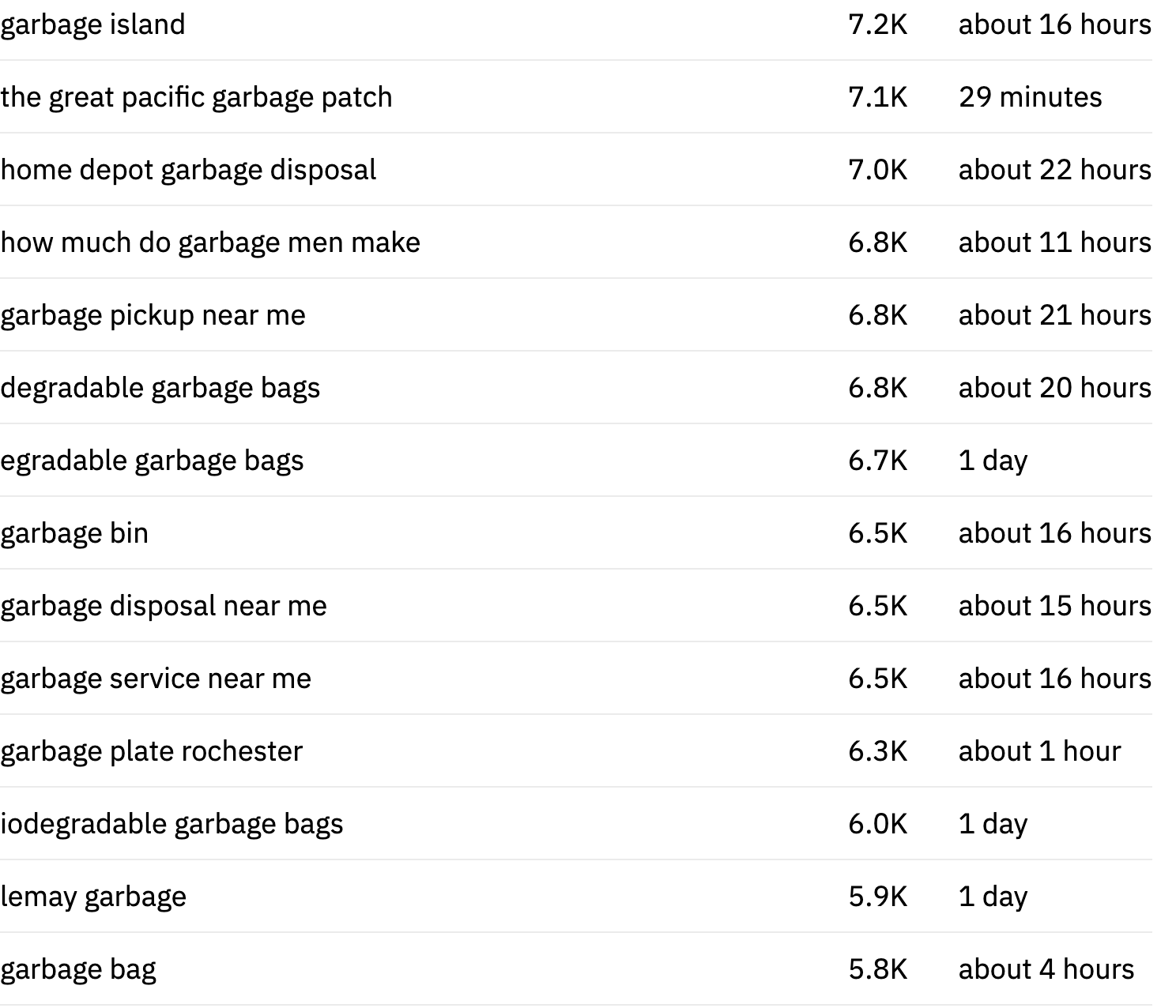
Task: Click 'about 1 hour' updated time
Action: click(x=1039, y=752)
